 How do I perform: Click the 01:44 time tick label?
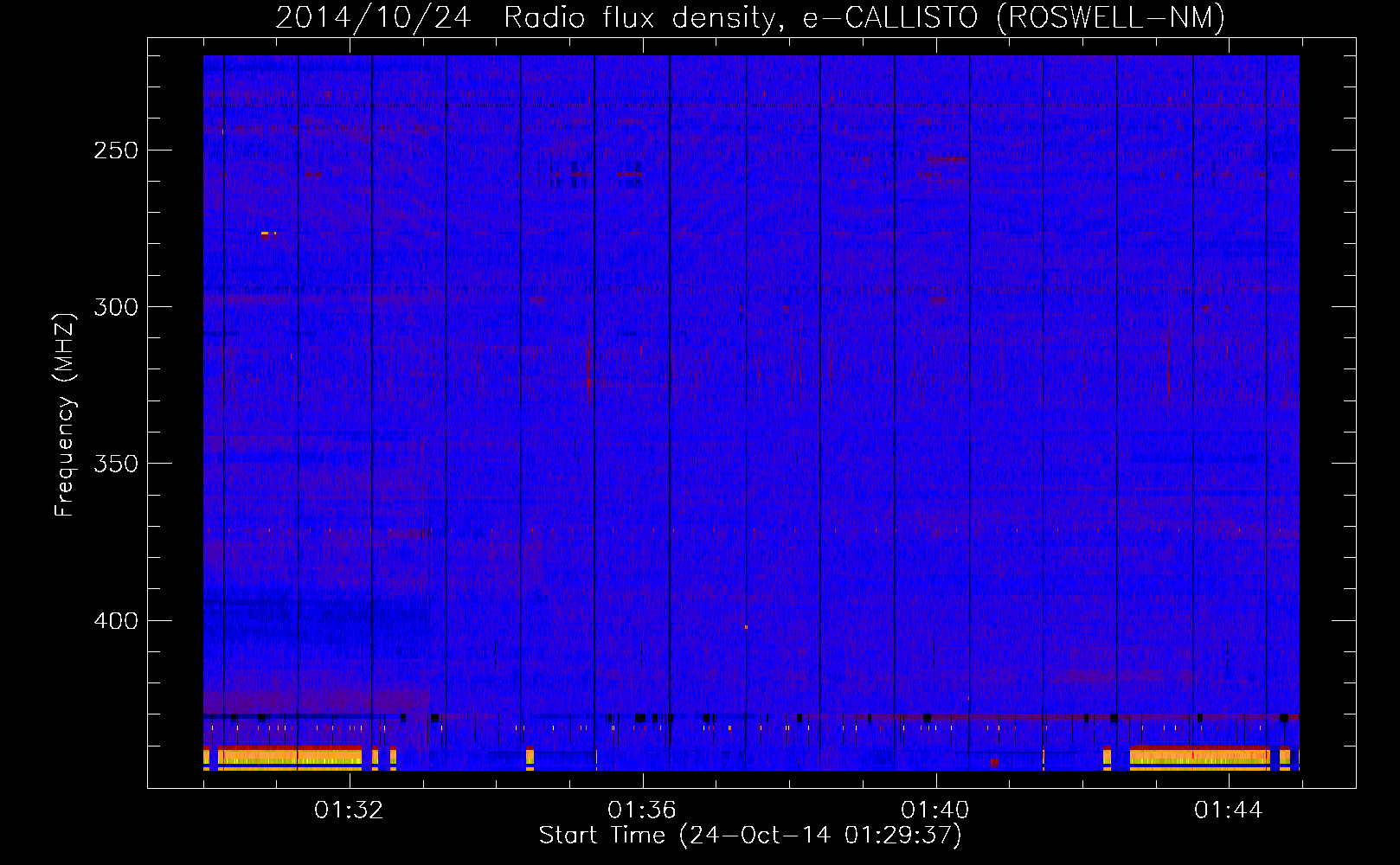(1229, 811)
